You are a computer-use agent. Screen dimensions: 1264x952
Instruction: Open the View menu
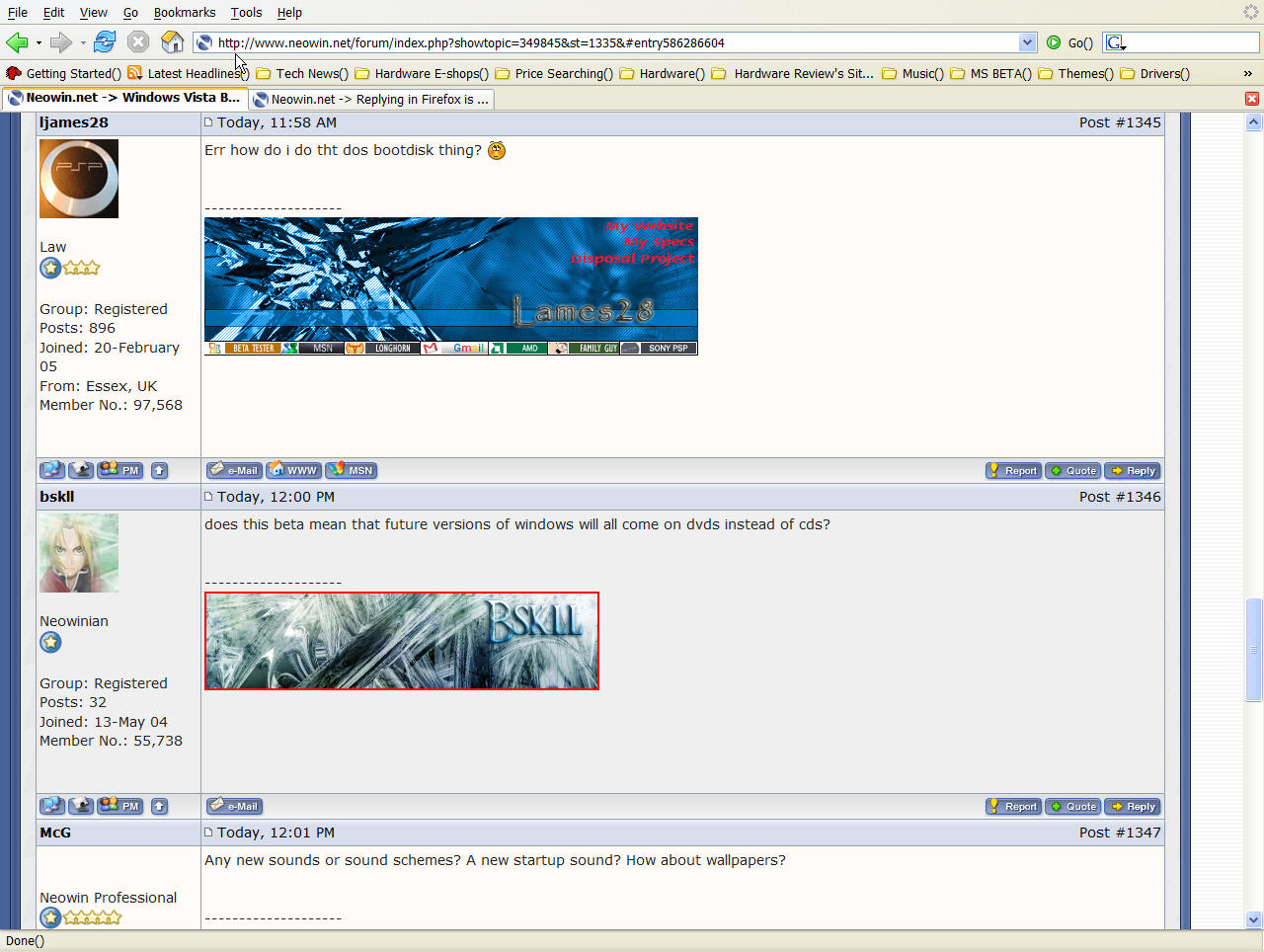click(x=94, y=12)
